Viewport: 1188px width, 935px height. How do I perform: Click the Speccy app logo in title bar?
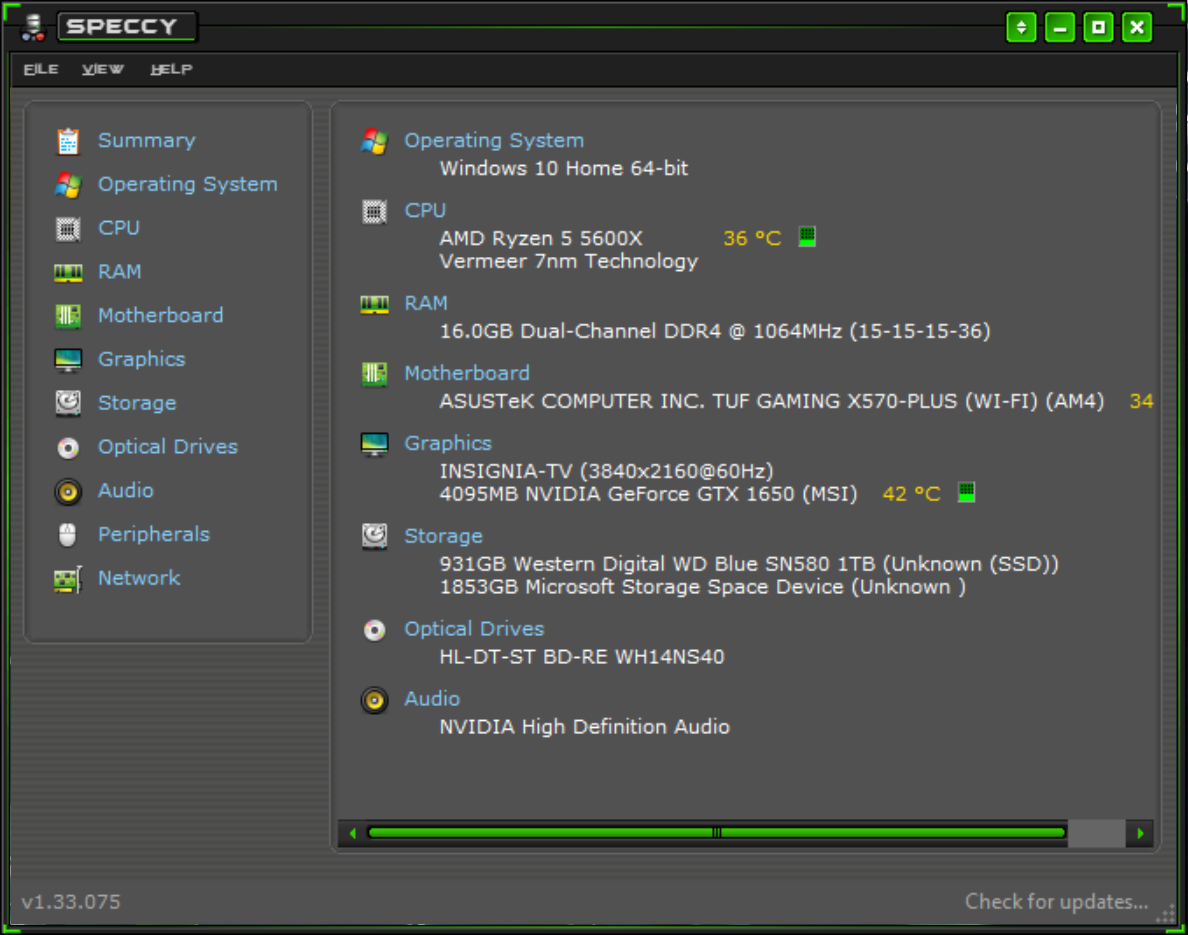[x=33, y=27]
